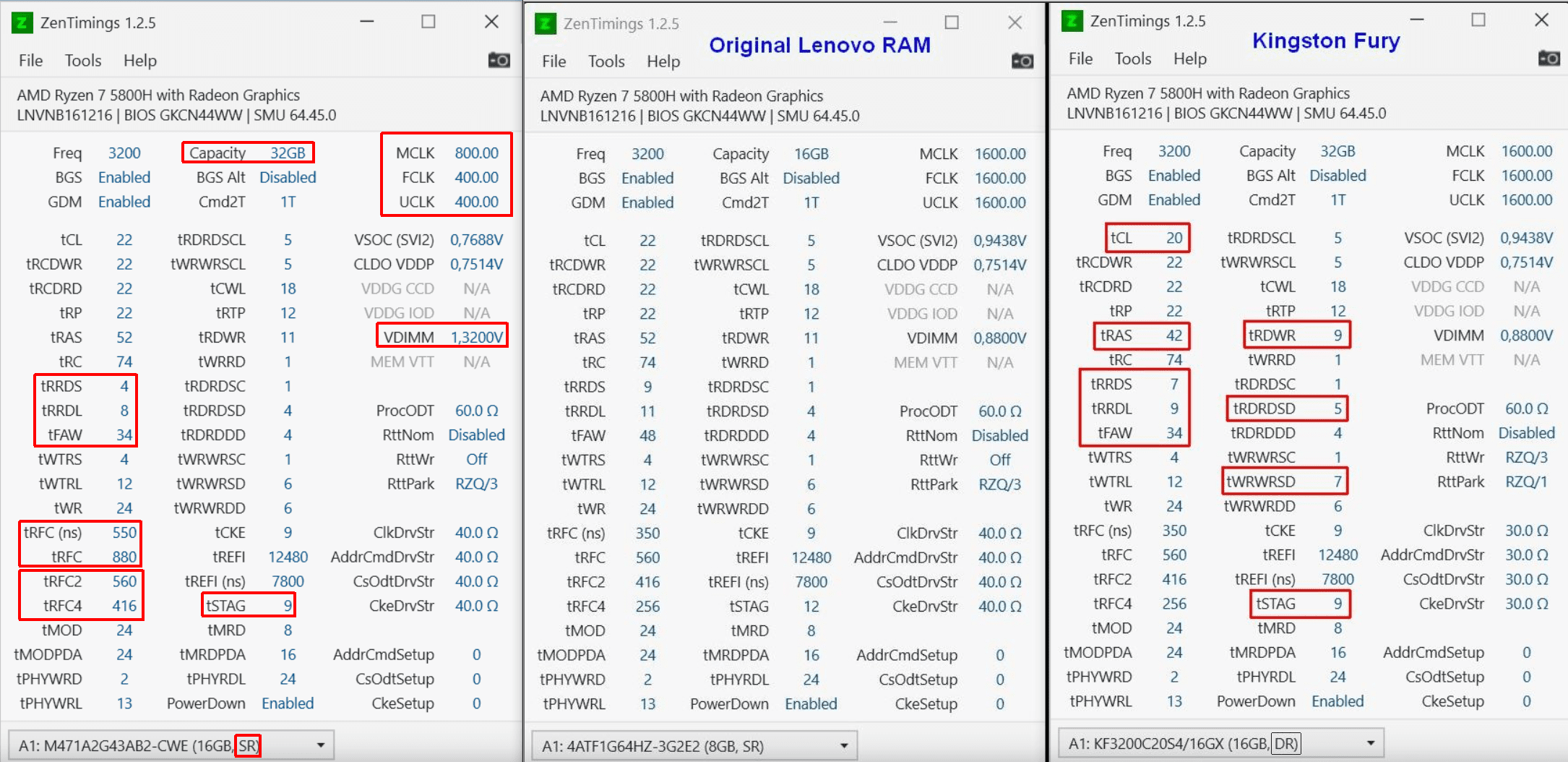Click the VDIMM value 1,3200V
1568x762 pixels.
point(477,338)
